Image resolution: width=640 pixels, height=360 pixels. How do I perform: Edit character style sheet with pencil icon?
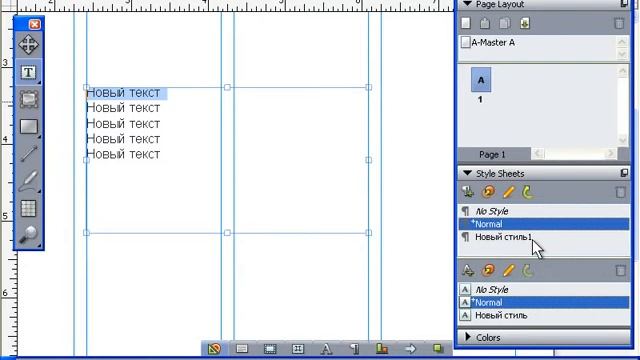508,270
